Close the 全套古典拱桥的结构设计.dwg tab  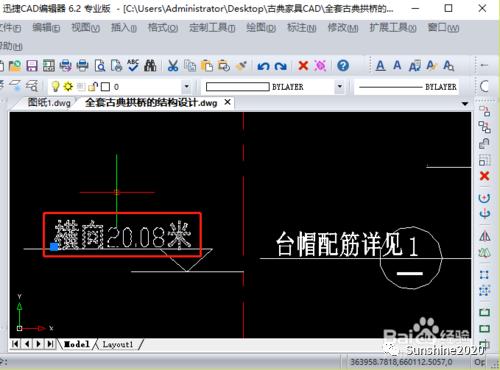(x=227, y=102)
